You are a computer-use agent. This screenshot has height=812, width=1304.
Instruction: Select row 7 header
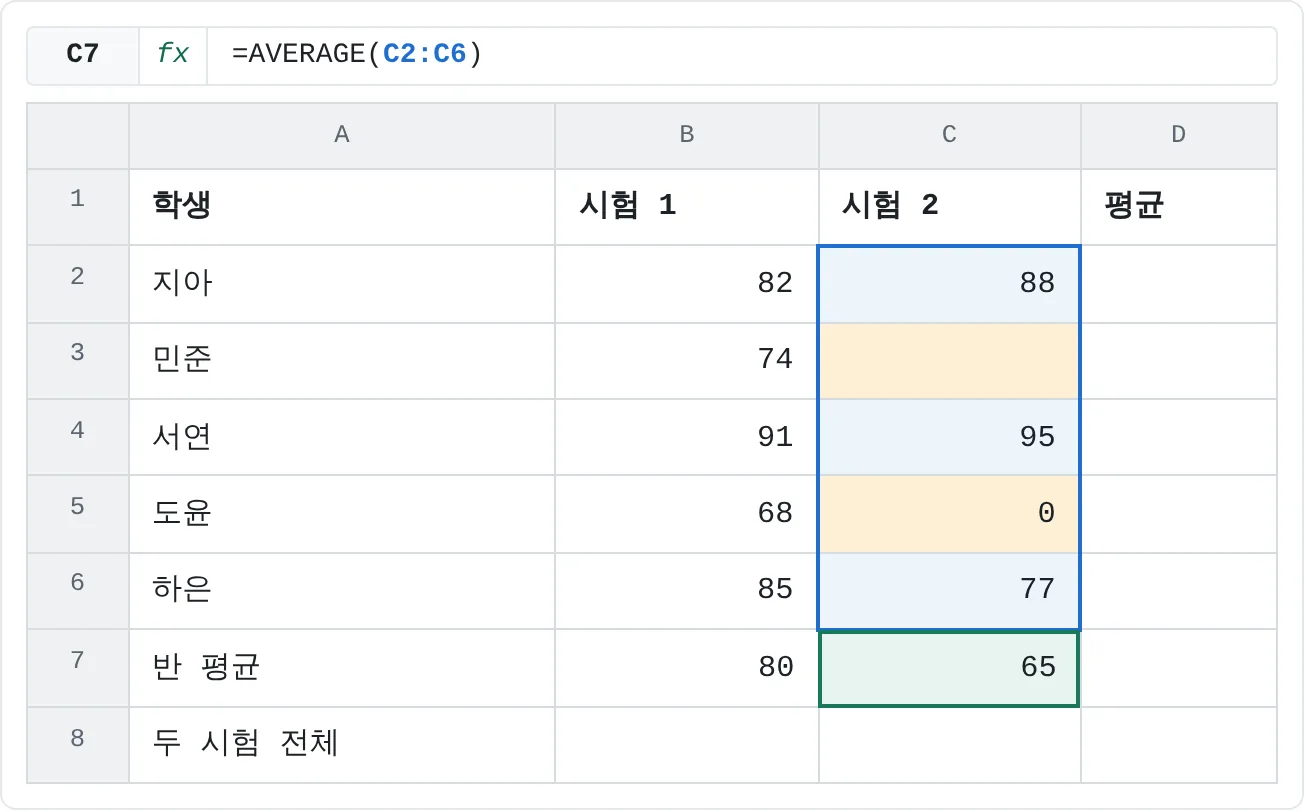point(78,668)
